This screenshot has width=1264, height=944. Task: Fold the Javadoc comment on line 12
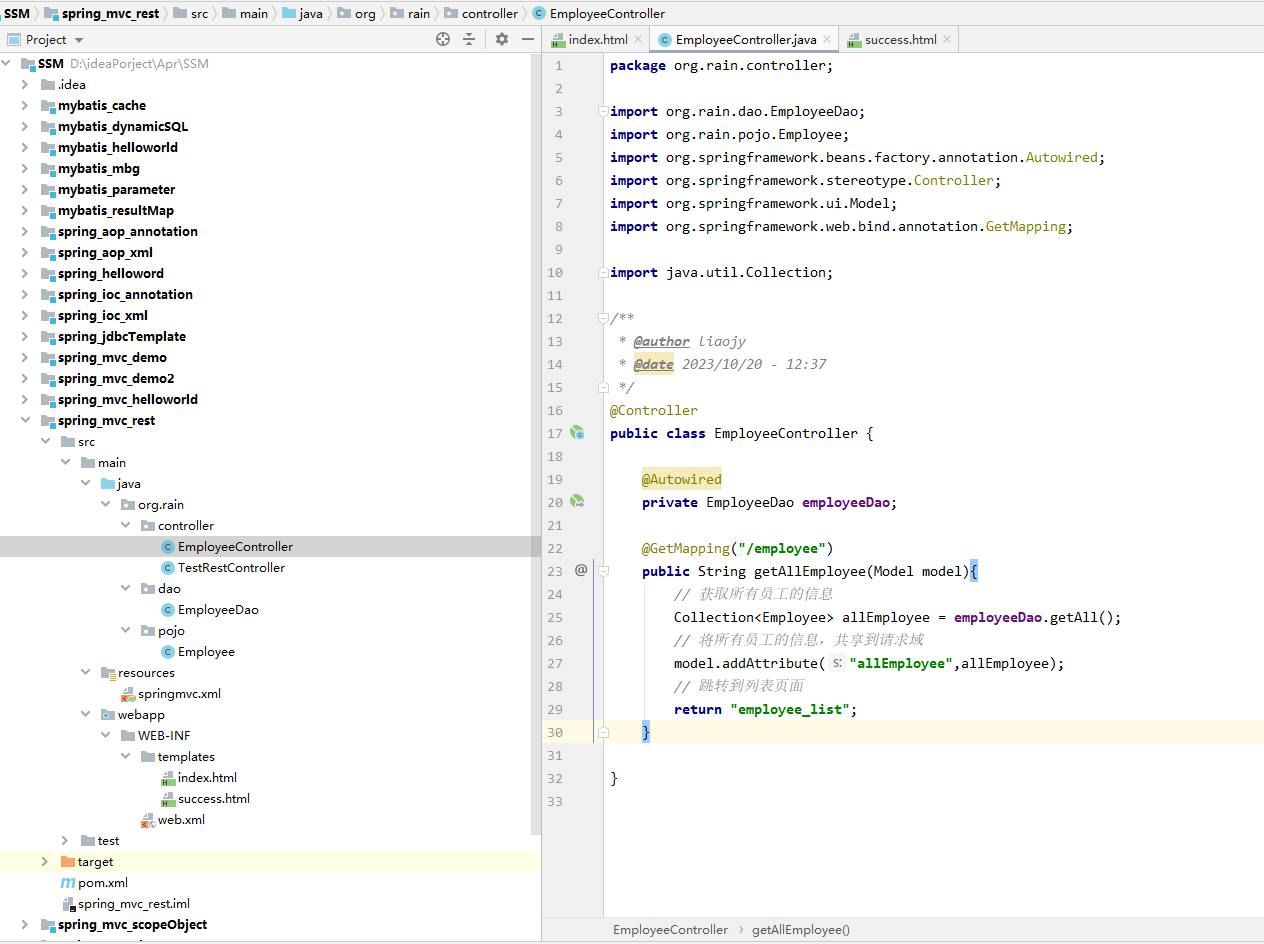click(602, 318)
